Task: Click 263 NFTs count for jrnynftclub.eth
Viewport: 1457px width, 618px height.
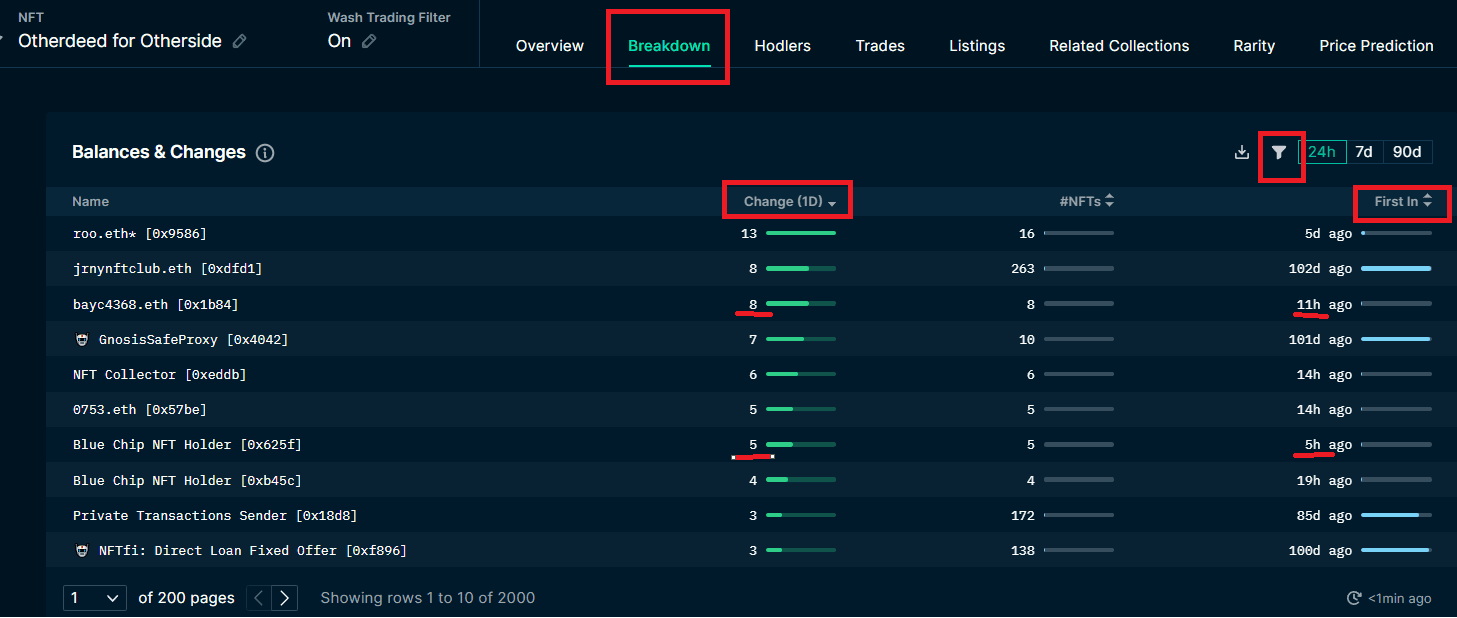Action: pyautogui.click(x=1023, y=269)
